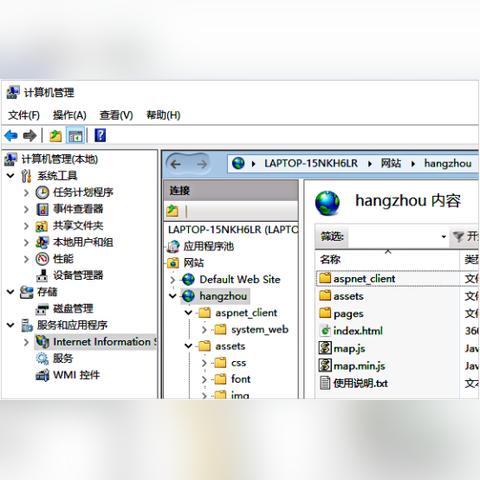Click the IIS forward navigation arrow
The width and height of the screenshot is (480, 480).
pyautogui.click(x=201, y=164)
